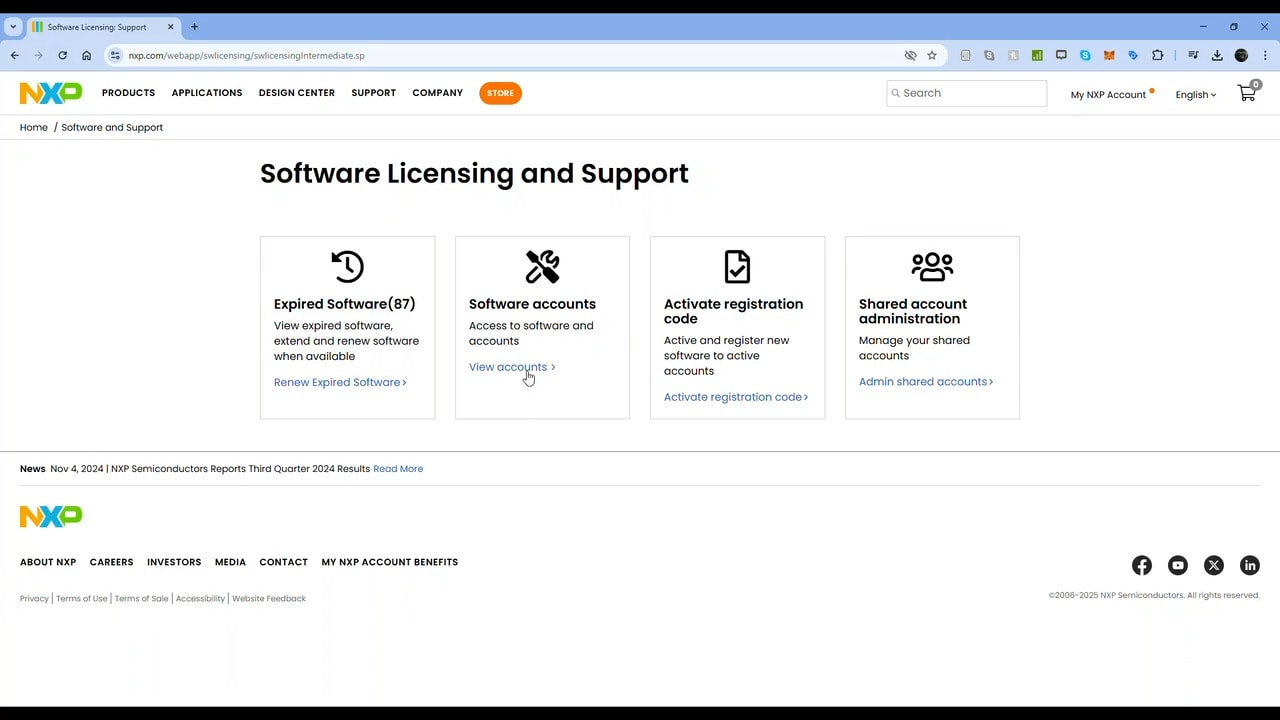Open NXP's Facebook page icon
This screenshot has width=1280, height=720.
click(x=1142, y=566)
